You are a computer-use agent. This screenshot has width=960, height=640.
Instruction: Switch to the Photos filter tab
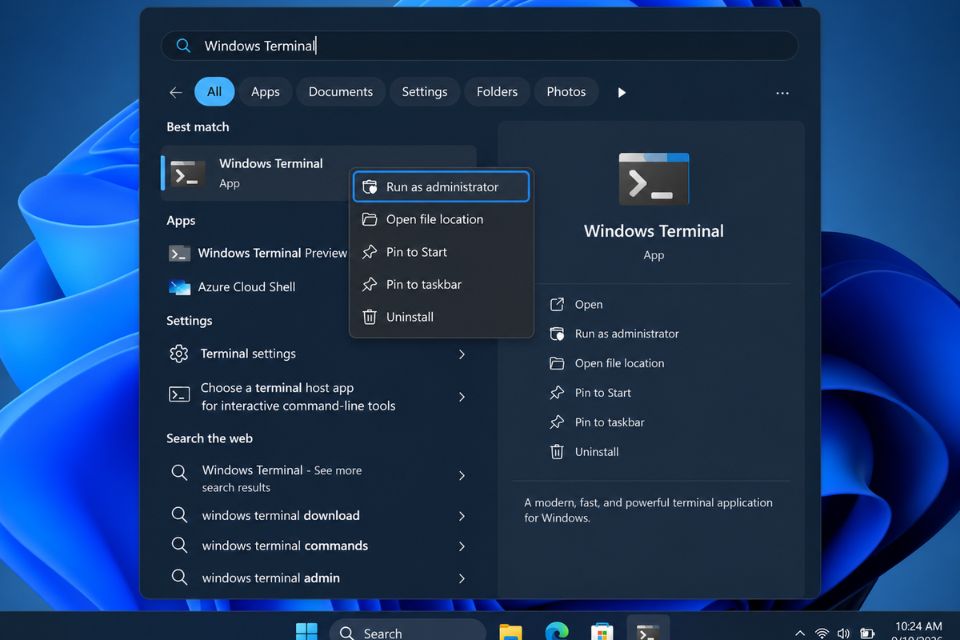pyautogui.click(x=566, y=92)
